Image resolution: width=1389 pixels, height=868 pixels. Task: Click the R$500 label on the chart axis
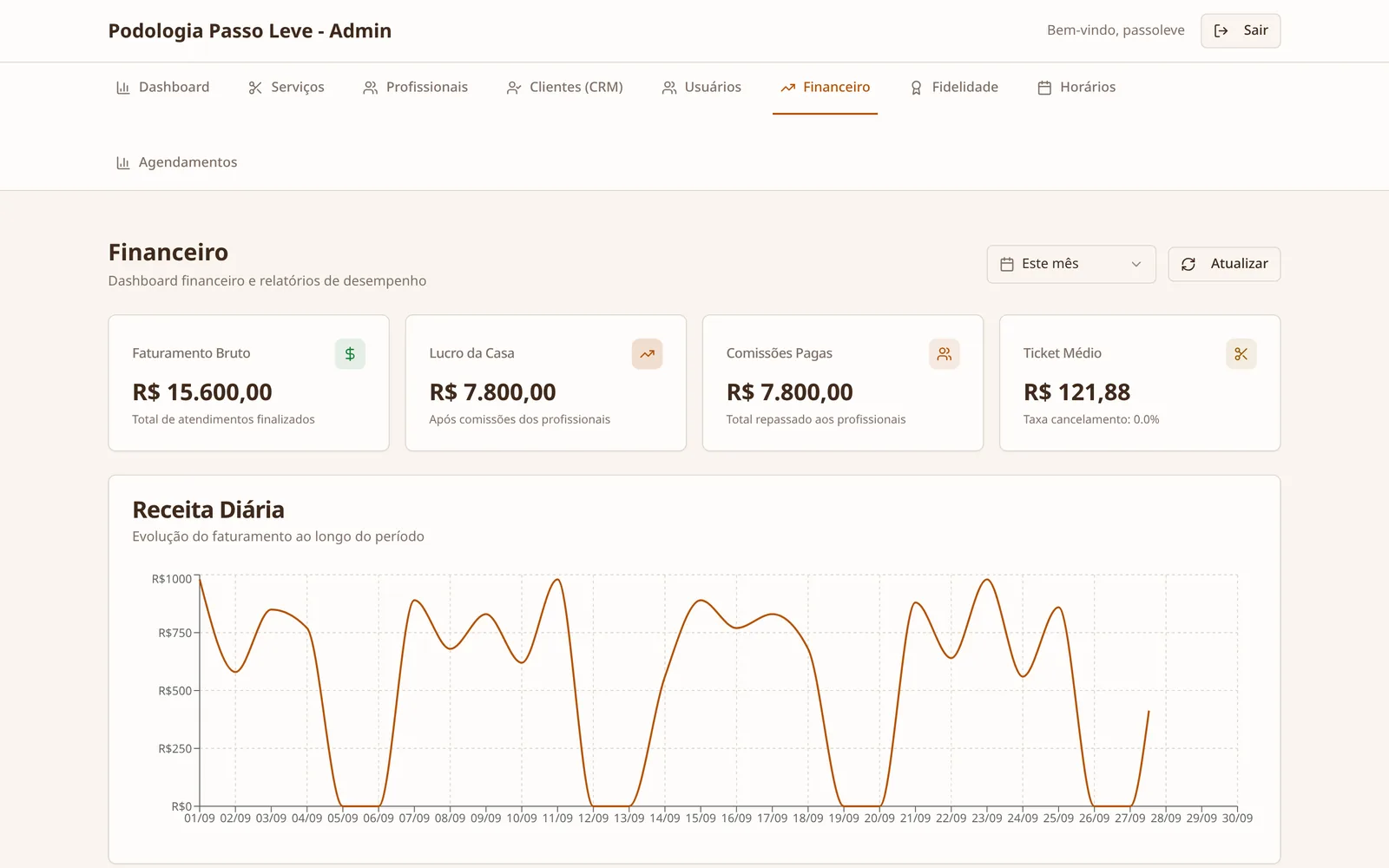point(175,691)
